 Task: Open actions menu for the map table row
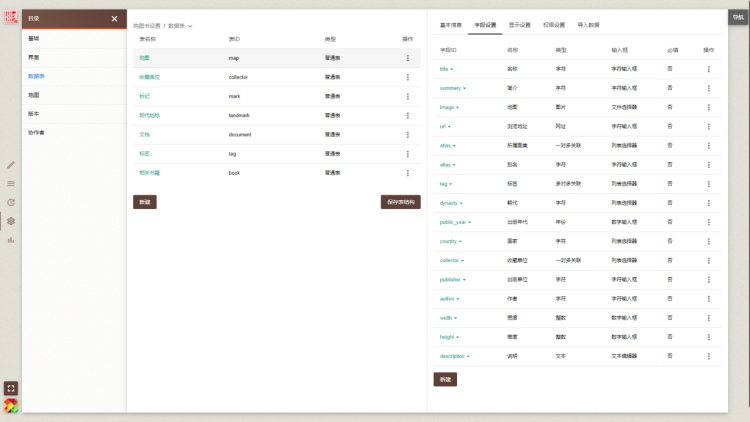408,58
